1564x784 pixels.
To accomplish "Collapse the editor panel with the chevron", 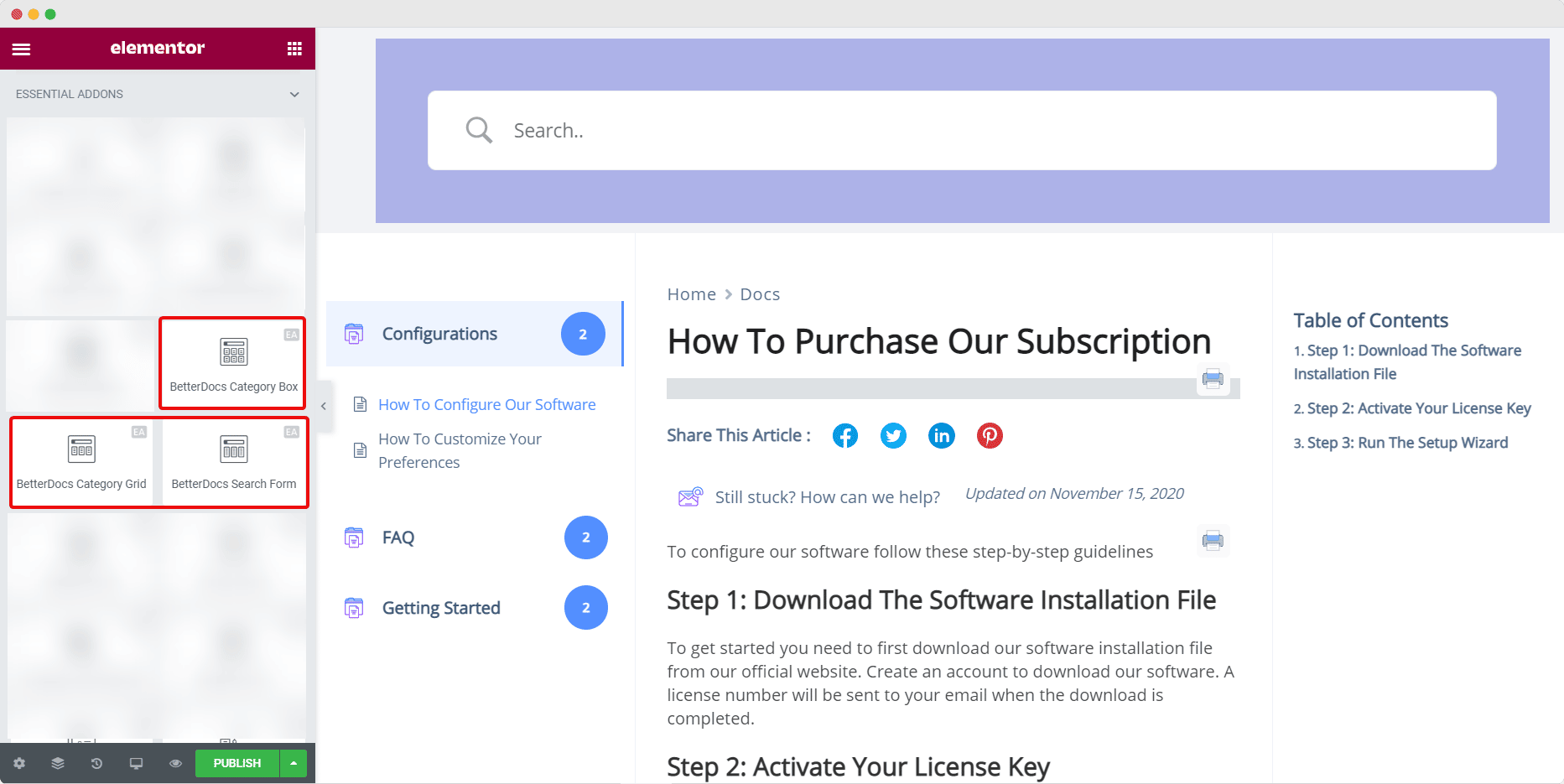I will [323, 405].
